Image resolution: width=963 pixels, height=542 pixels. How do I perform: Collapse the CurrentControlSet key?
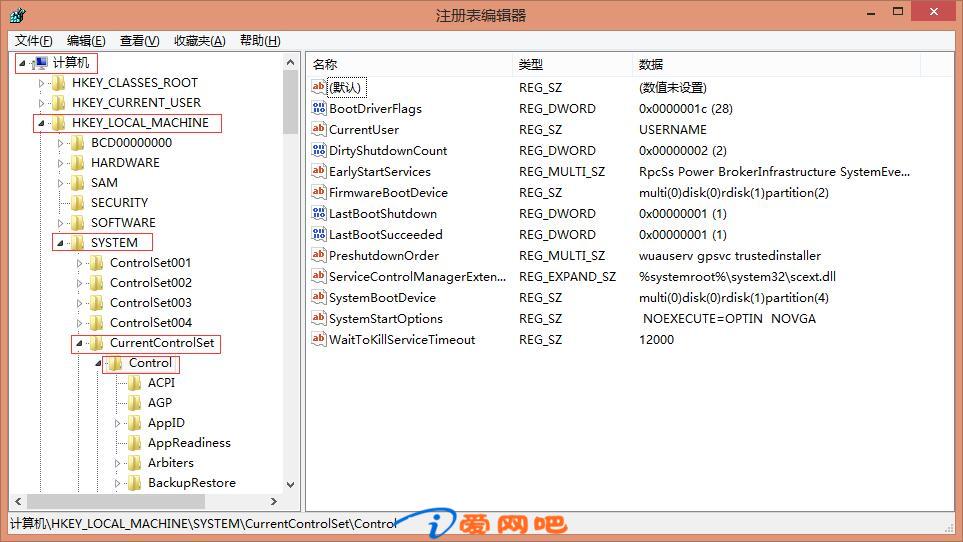[79, 343]
